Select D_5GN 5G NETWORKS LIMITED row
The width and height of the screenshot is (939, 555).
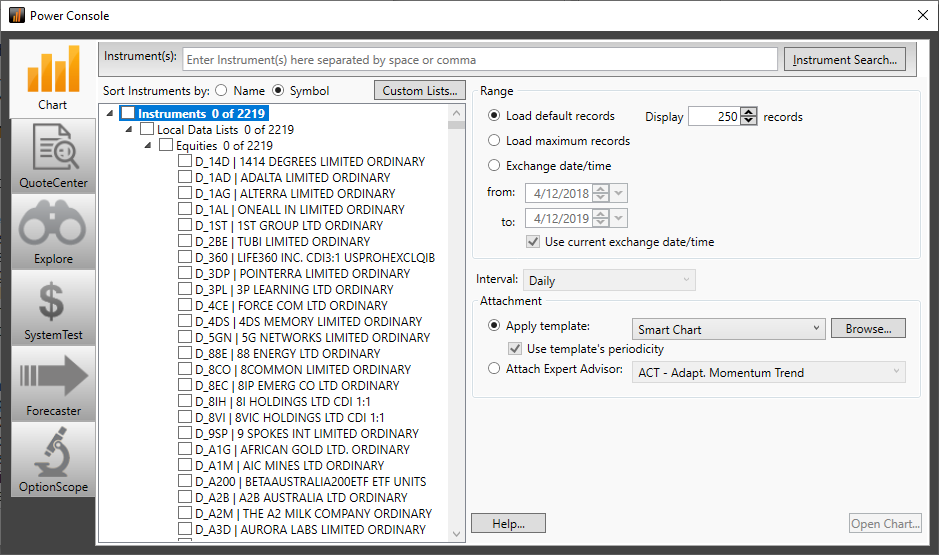[x=313, y=338]
